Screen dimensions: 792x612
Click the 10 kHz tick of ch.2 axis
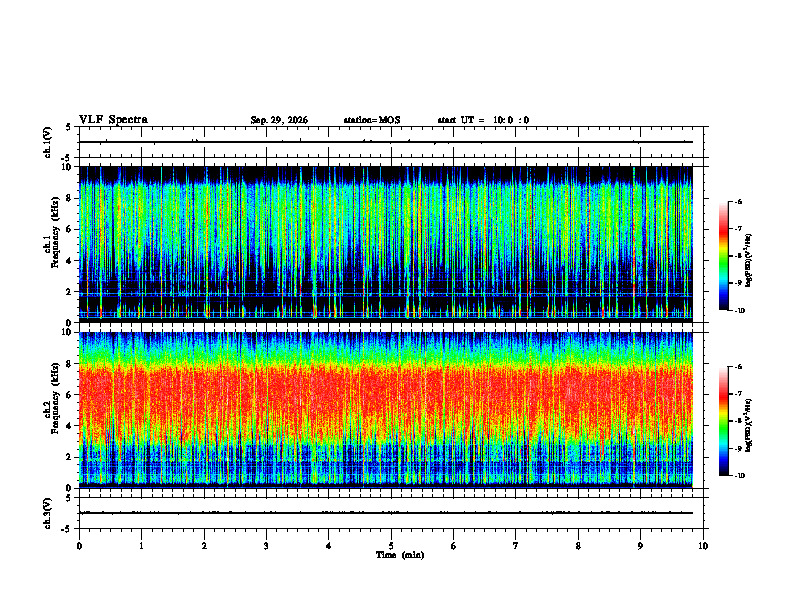[x=68, y=332]
